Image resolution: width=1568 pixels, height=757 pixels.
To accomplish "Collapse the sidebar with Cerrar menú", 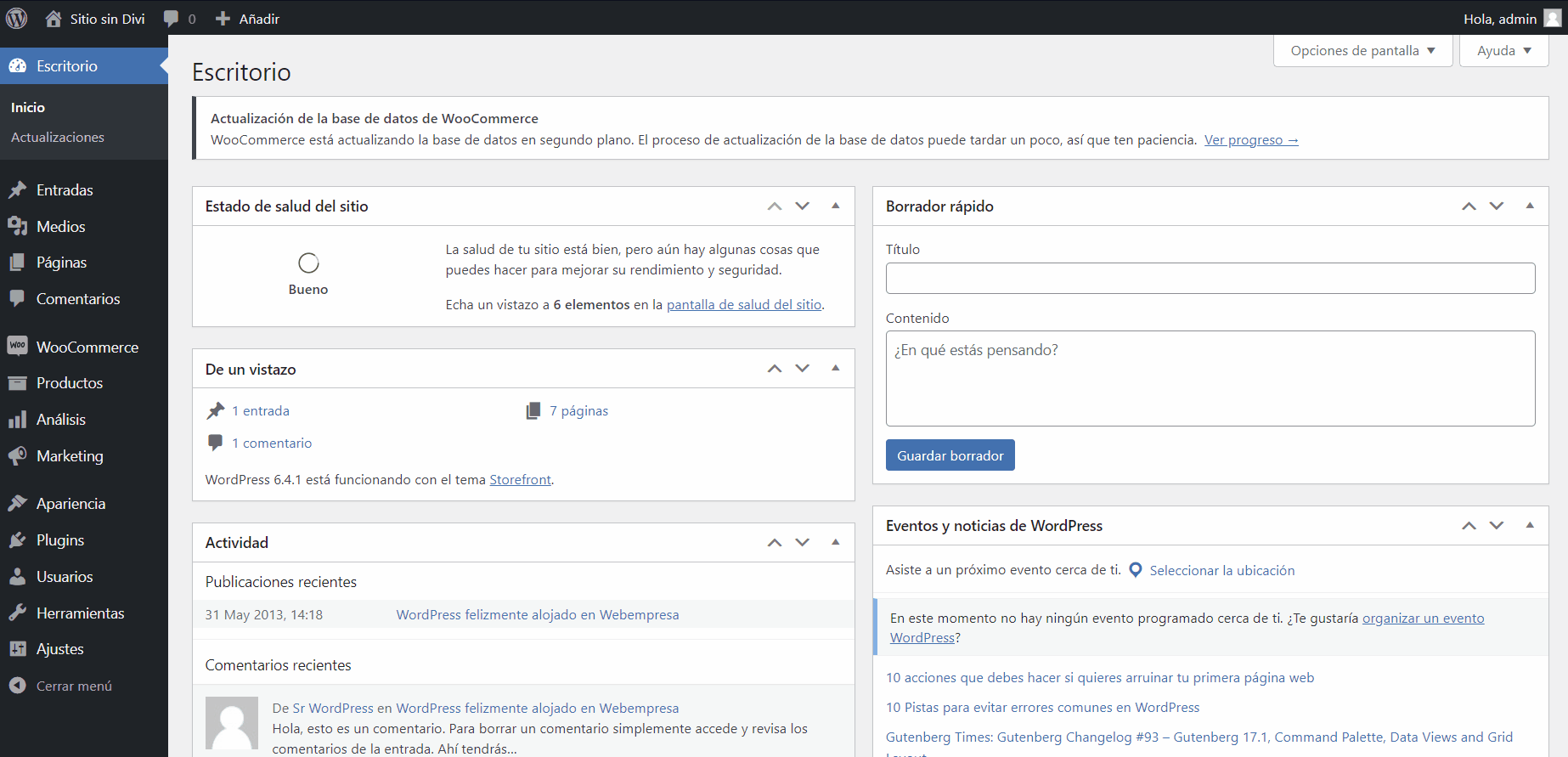I will pos(74,686).
